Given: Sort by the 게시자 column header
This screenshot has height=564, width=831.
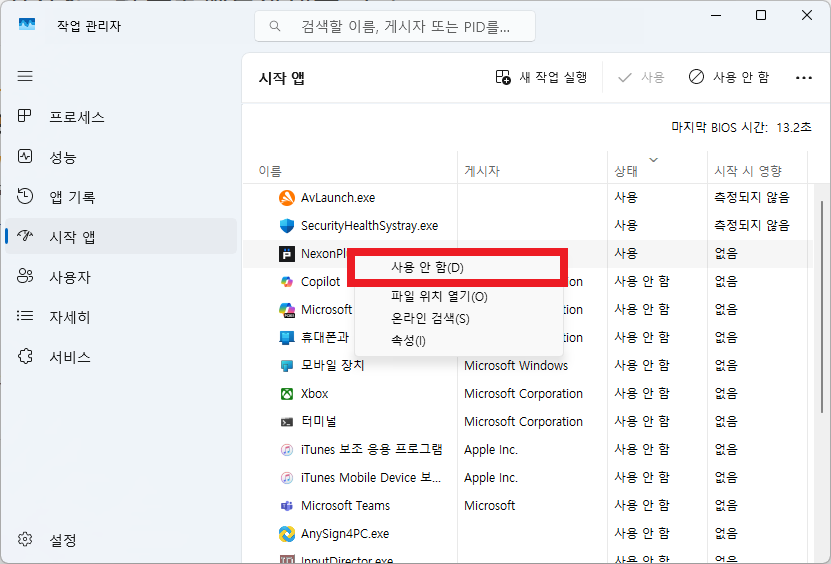Looking at the screenshot, I should click(532, 171).
